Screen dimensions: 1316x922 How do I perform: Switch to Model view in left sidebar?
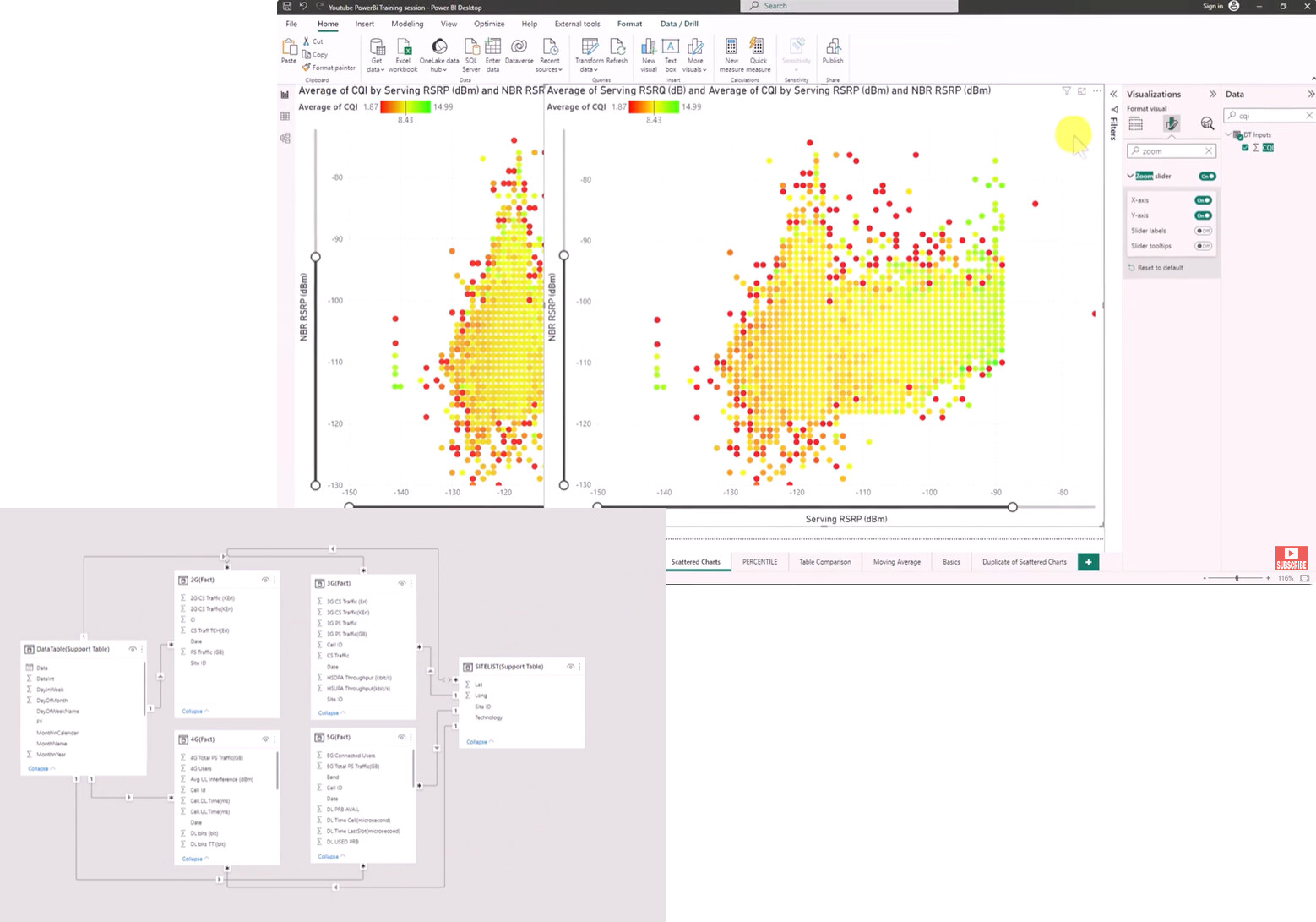(285, 138)
